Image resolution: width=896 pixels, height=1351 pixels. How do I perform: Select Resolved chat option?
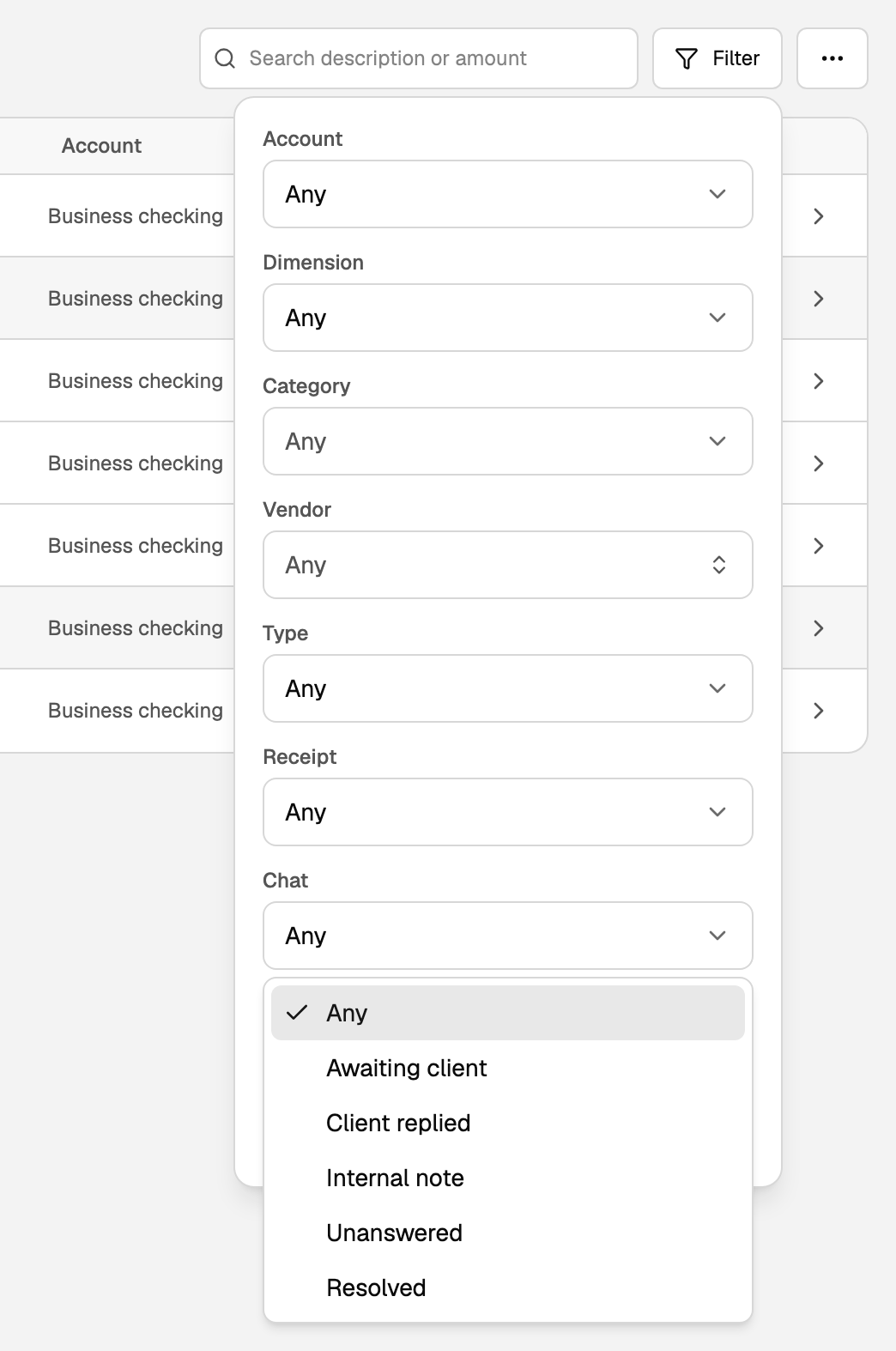tap(508, 1287)
